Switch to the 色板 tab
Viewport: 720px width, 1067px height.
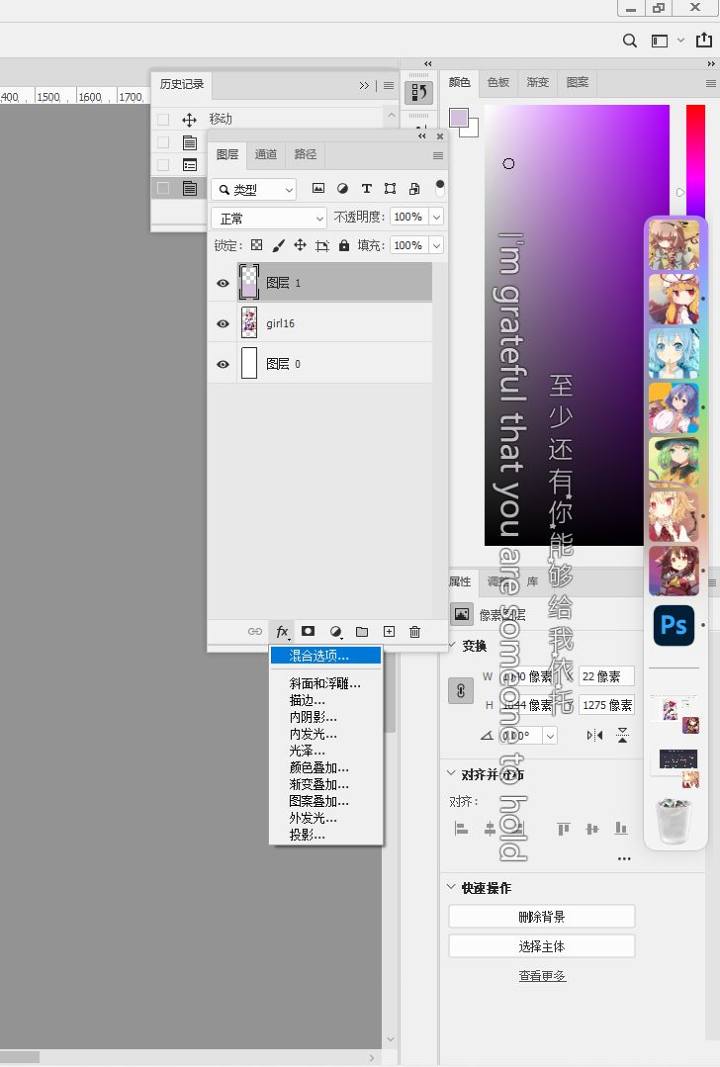point(498,82)
